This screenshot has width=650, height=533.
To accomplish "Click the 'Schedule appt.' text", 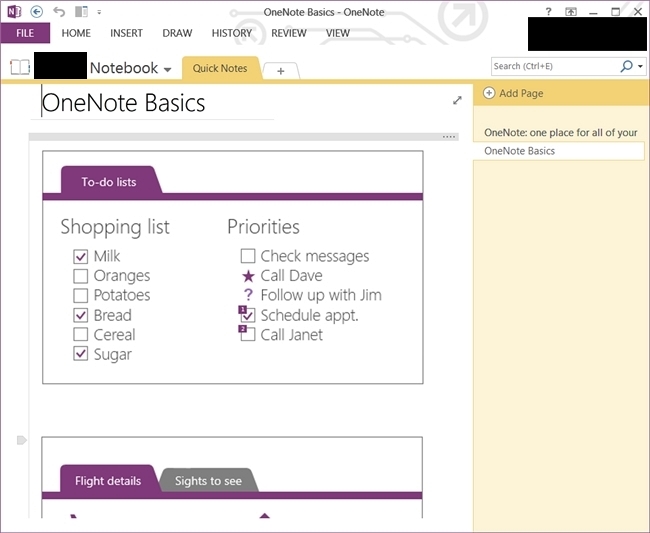I will point(310,315).
